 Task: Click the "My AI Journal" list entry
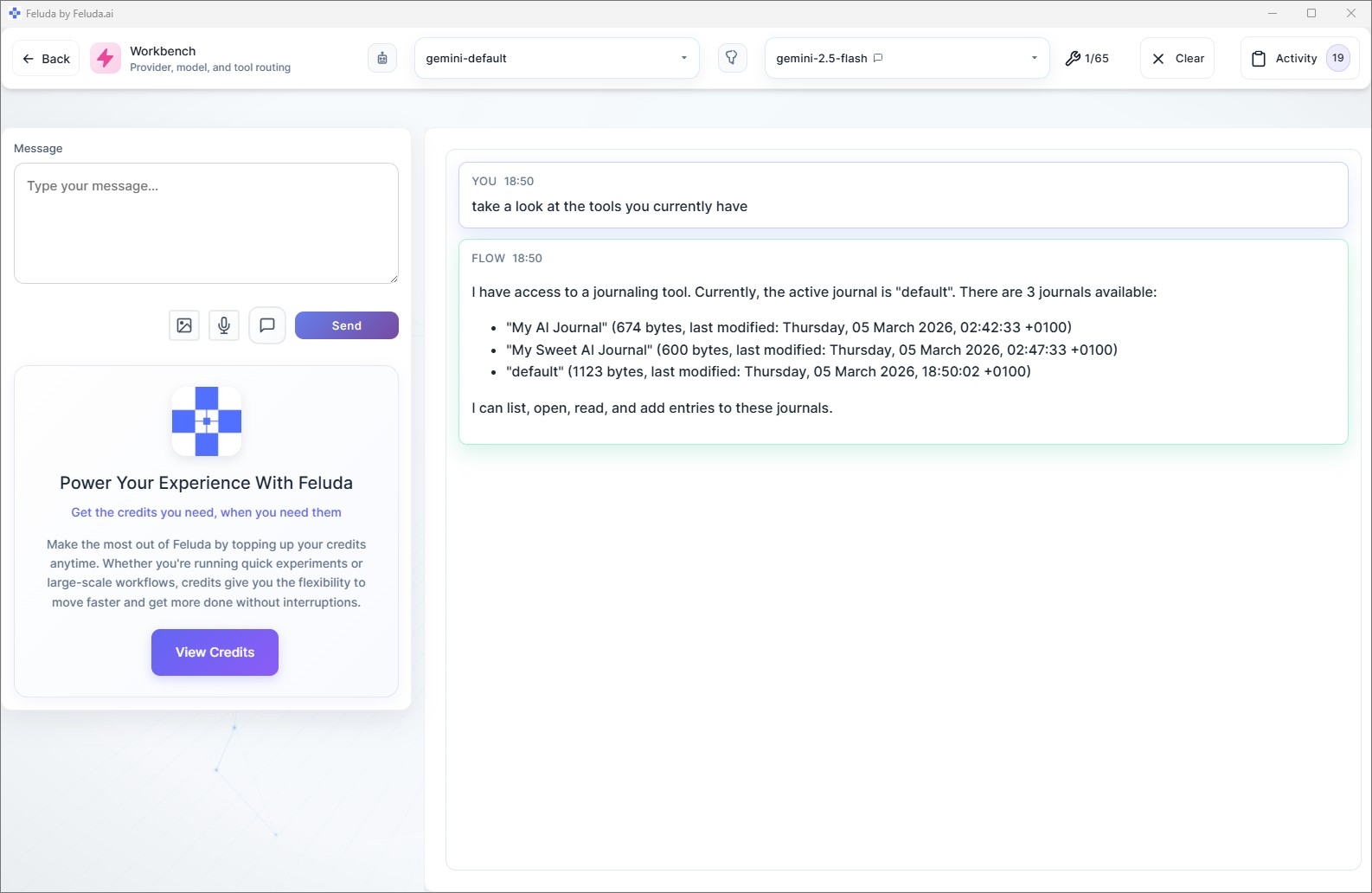pyautogui.click(x=789, y=327)
